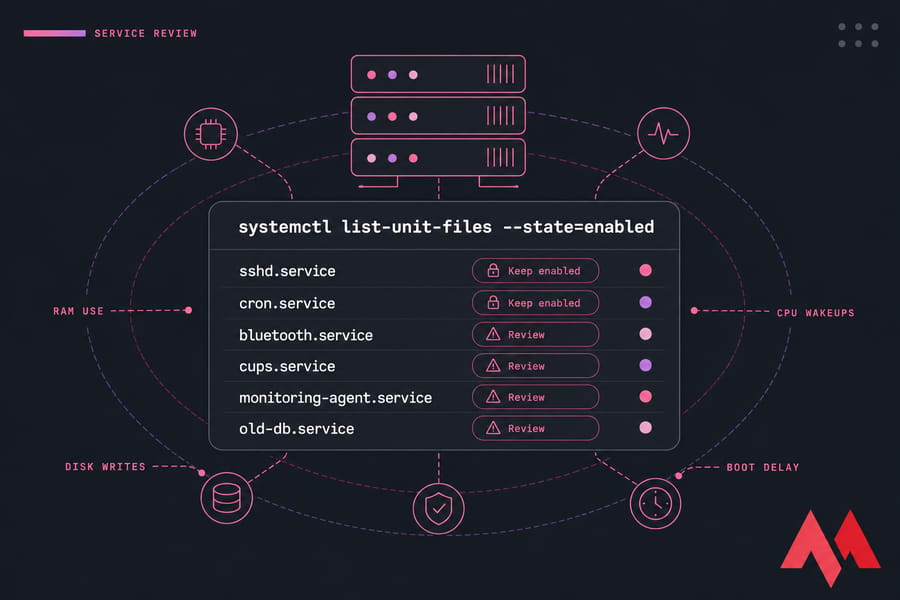The image size is (900, 600).
Task: Click the status dot for monitoring-agent.service
Action: (x=646, y=396)
